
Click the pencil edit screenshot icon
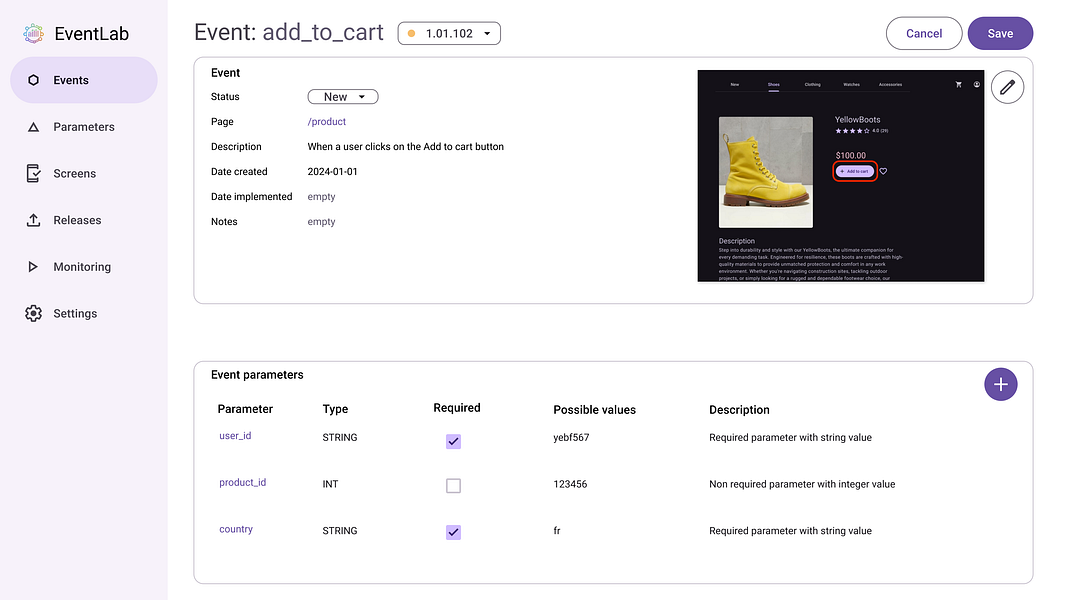(x=1007, y=88)
